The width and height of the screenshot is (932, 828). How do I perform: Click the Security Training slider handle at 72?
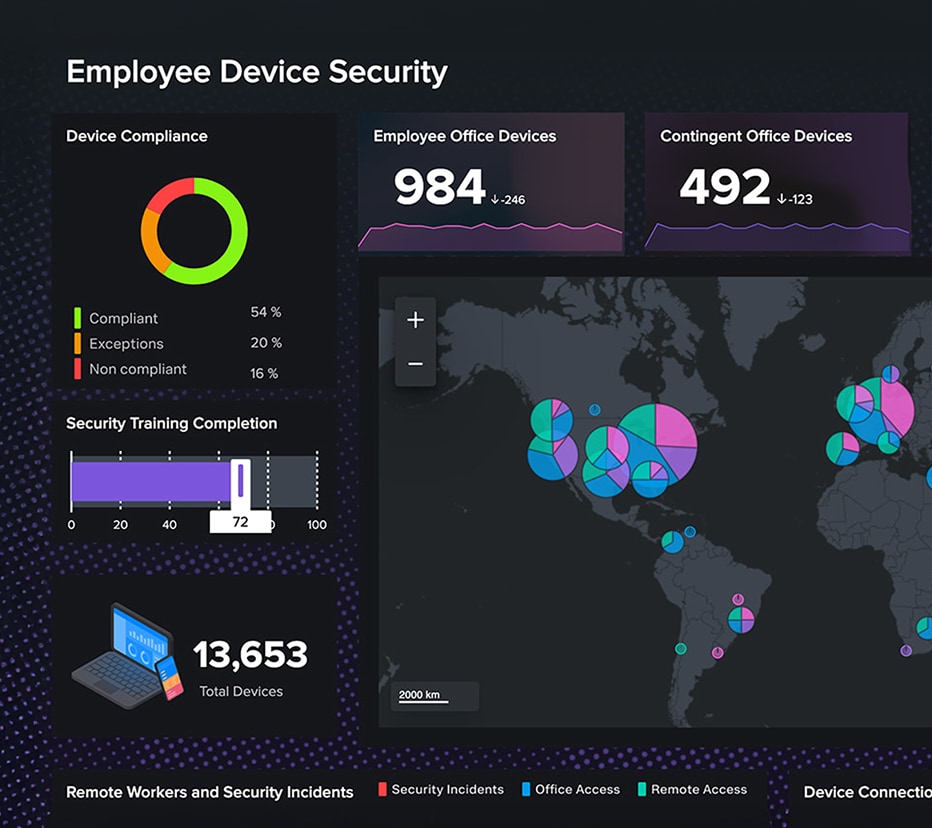[240, 481]
